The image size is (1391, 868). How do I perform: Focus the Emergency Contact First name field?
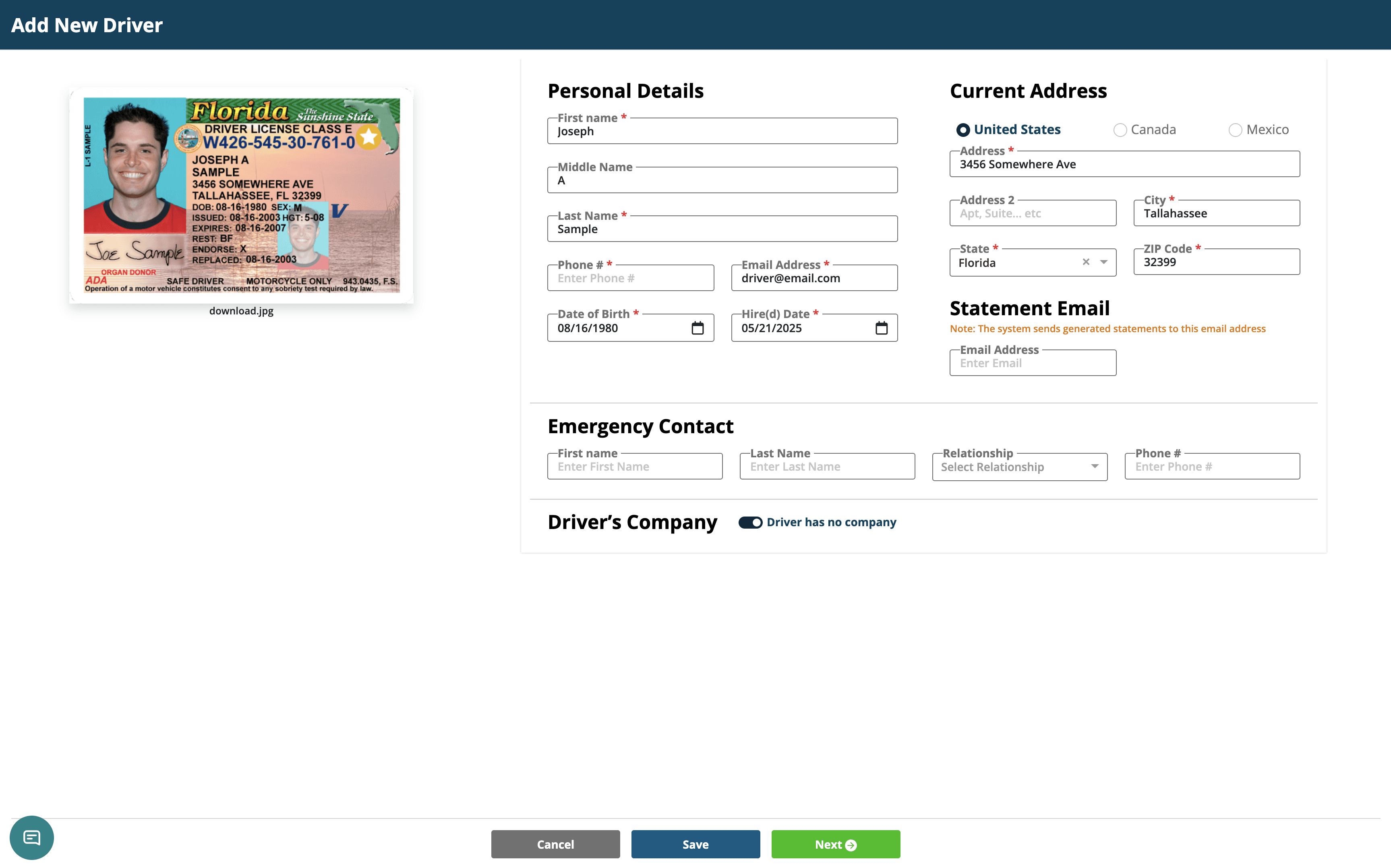pyautogui.click(x=634, y=467)
